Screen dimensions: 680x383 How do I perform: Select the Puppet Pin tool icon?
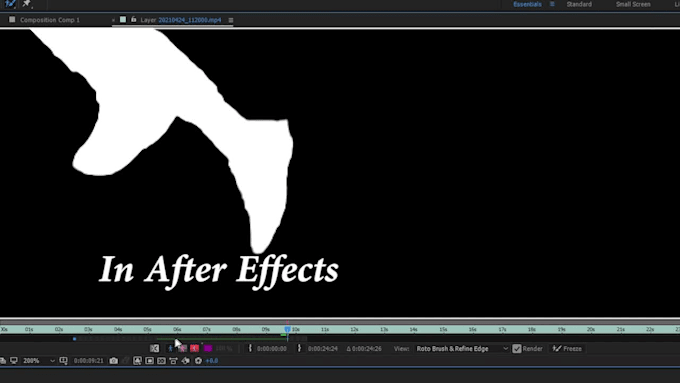27,4
